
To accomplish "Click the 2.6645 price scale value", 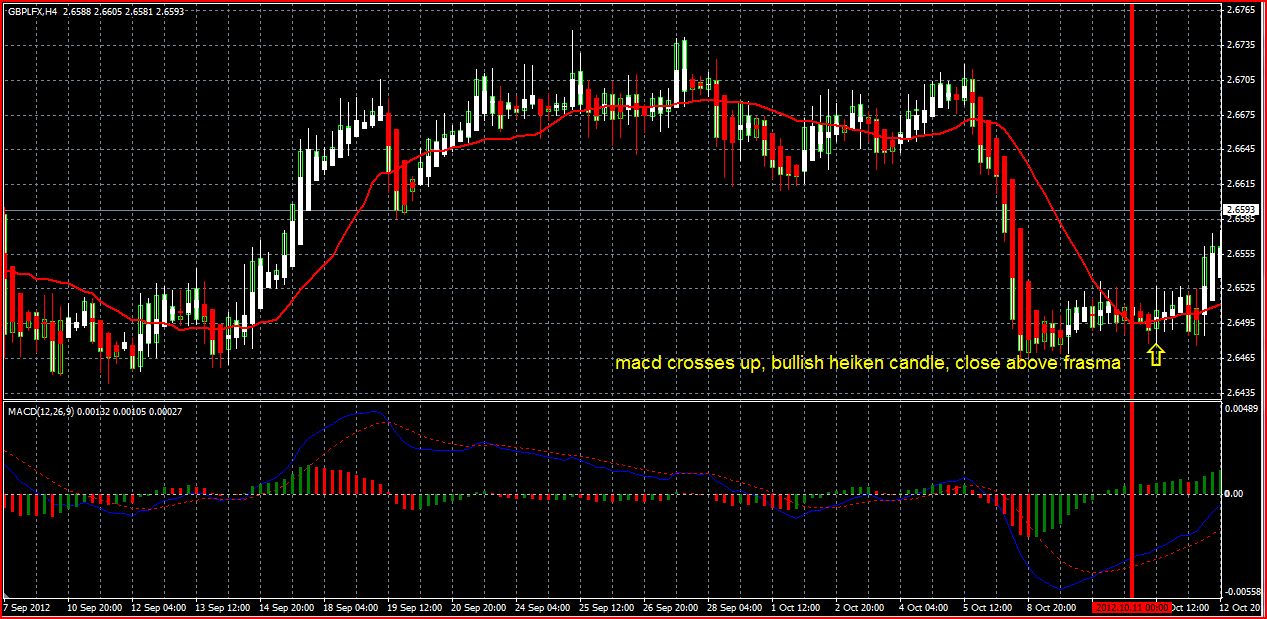I will click(1242, 149).
